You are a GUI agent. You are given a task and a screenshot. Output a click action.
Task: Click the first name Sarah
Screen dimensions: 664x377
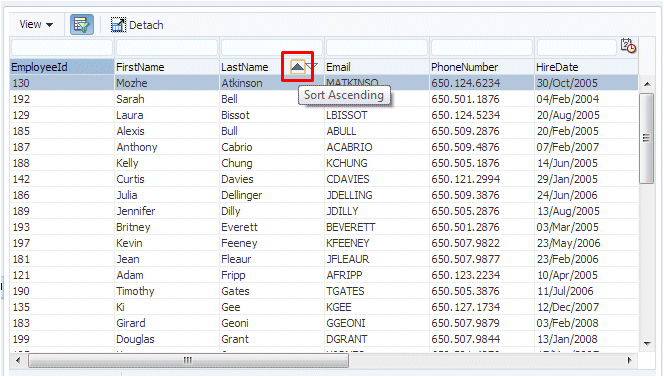click(x=130, y=99)
